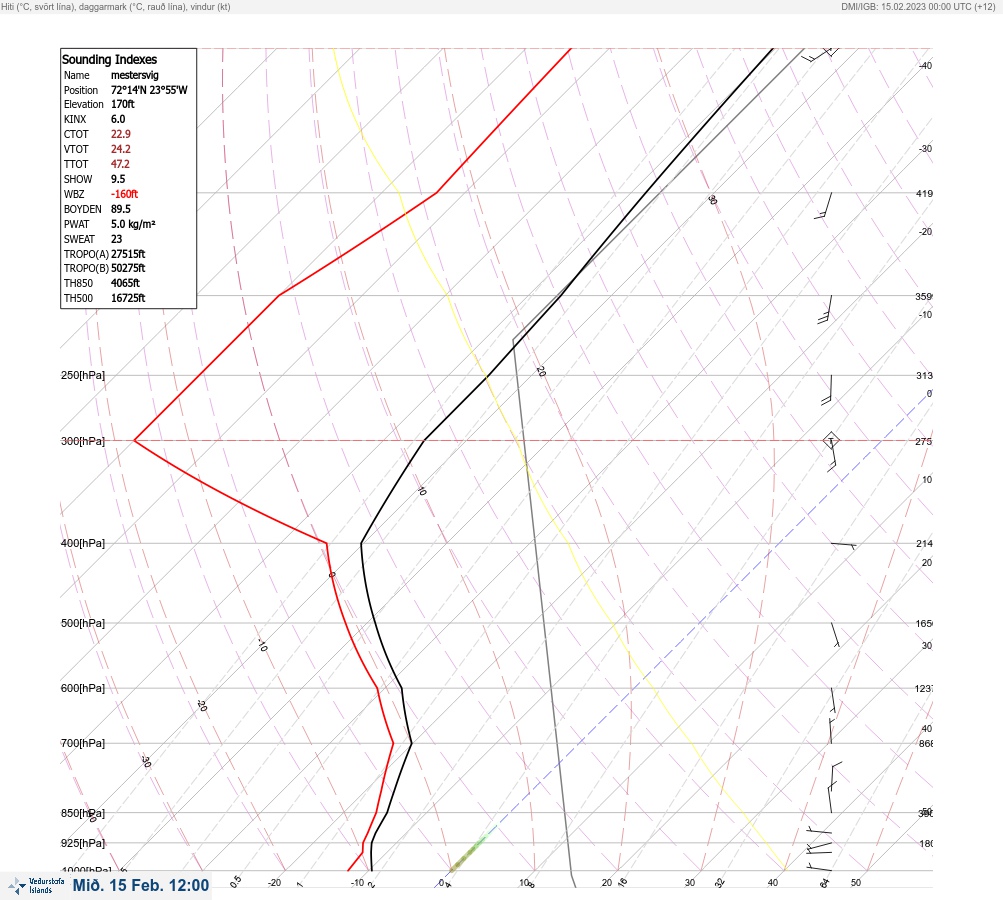Click the 925[hPa] pressure label
The width and height of the screenshot is (1003, 900).
point(83,843)
